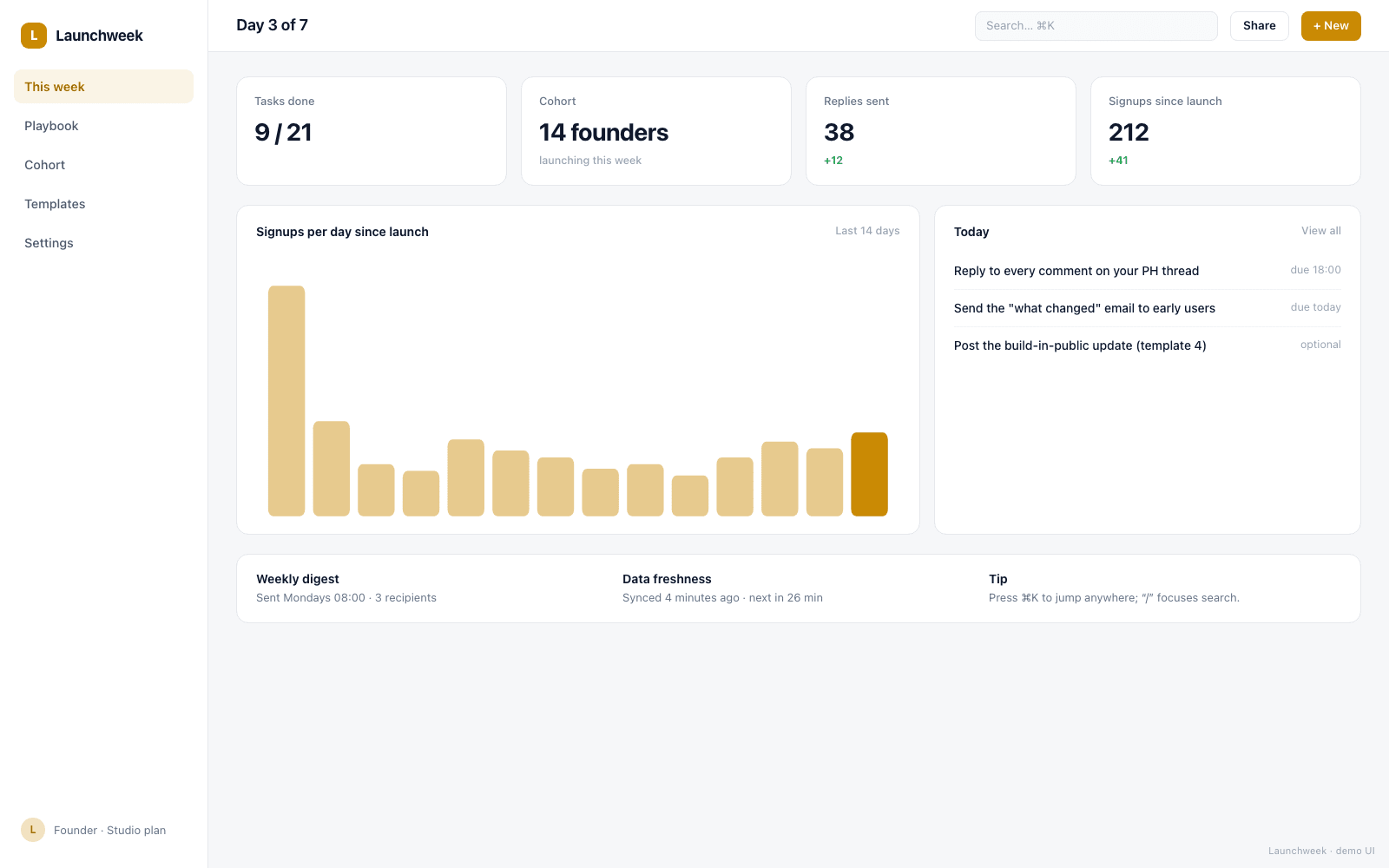This screenshot has height=868, width=1389.
Task: Click the Launchweek logo icon
Action: coord(34,36)
